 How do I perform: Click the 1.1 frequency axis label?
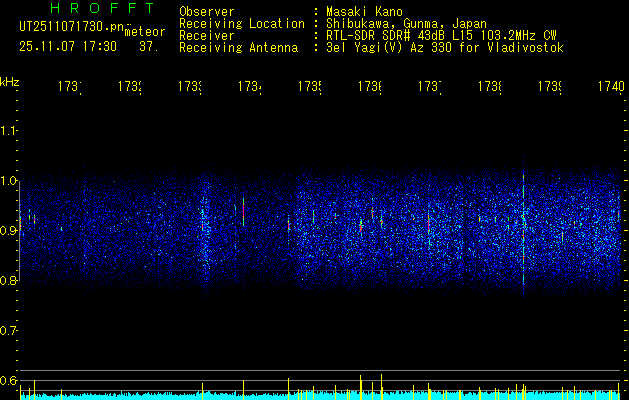(x=8, y=130)
